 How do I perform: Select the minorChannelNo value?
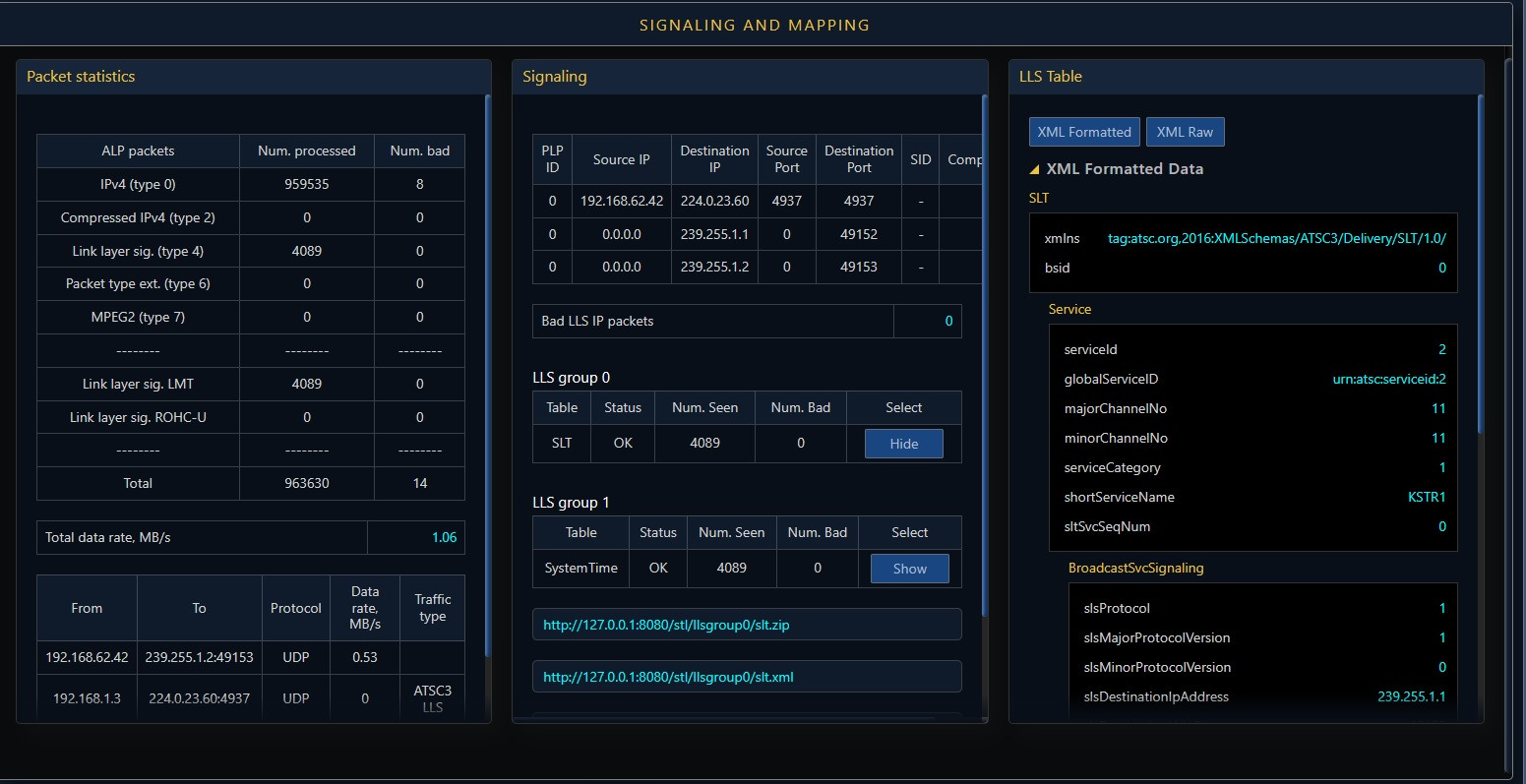pos(1438,438)
